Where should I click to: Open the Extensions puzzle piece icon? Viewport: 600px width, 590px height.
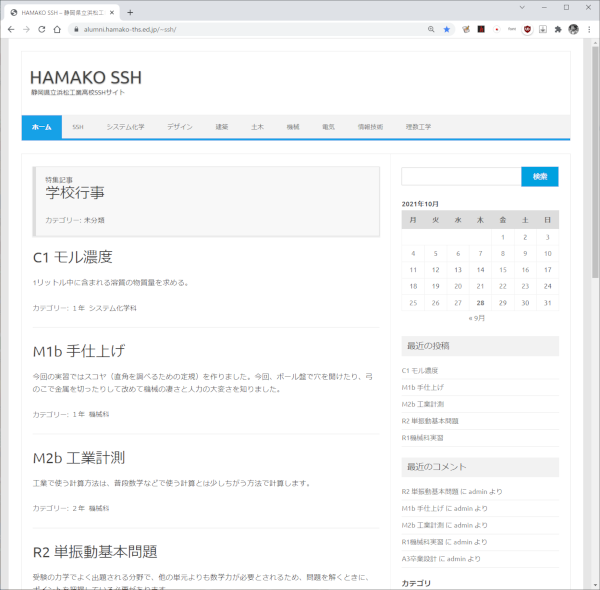tap(558, 29)
